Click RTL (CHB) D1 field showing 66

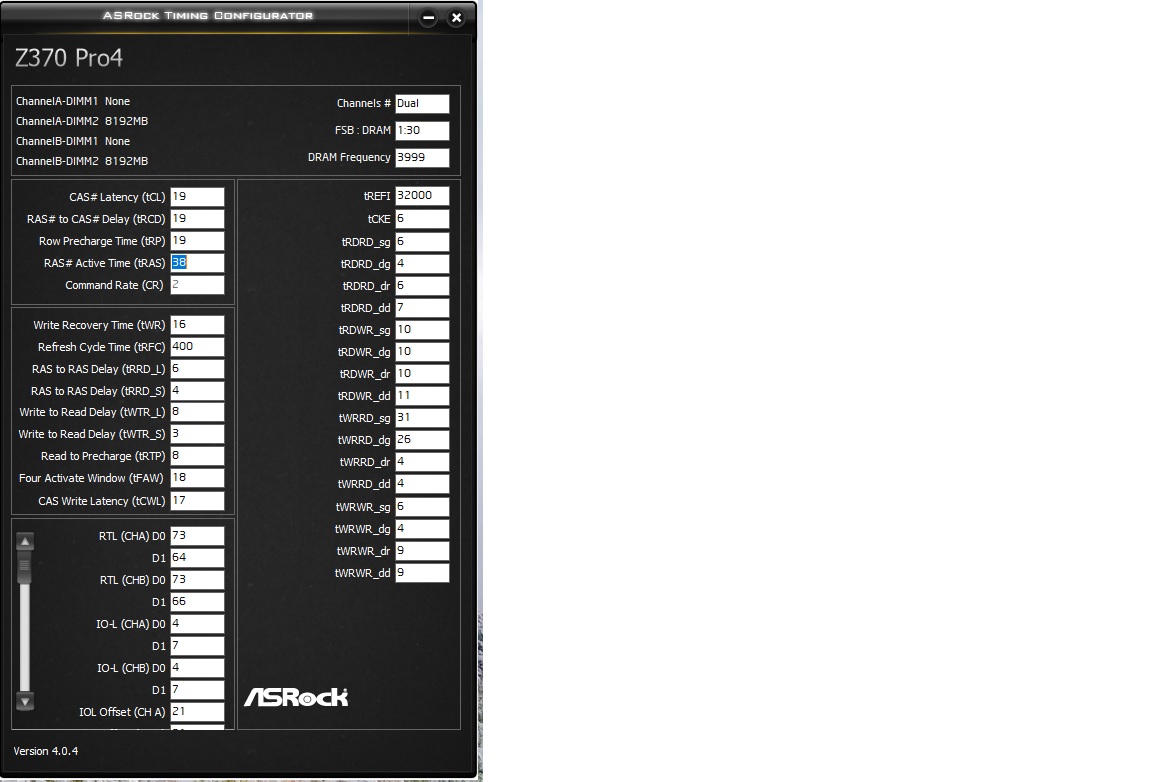(x=197, y=603)
